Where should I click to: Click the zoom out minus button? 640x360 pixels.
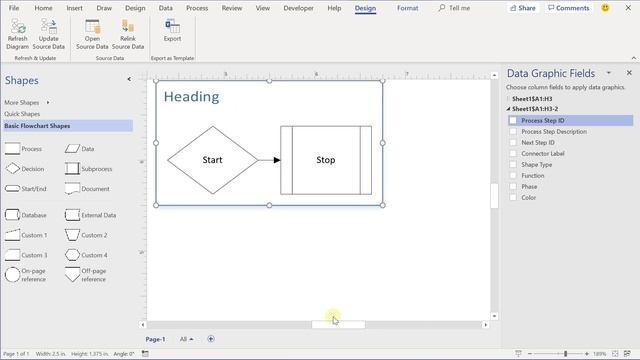click(x=530, y=354)
